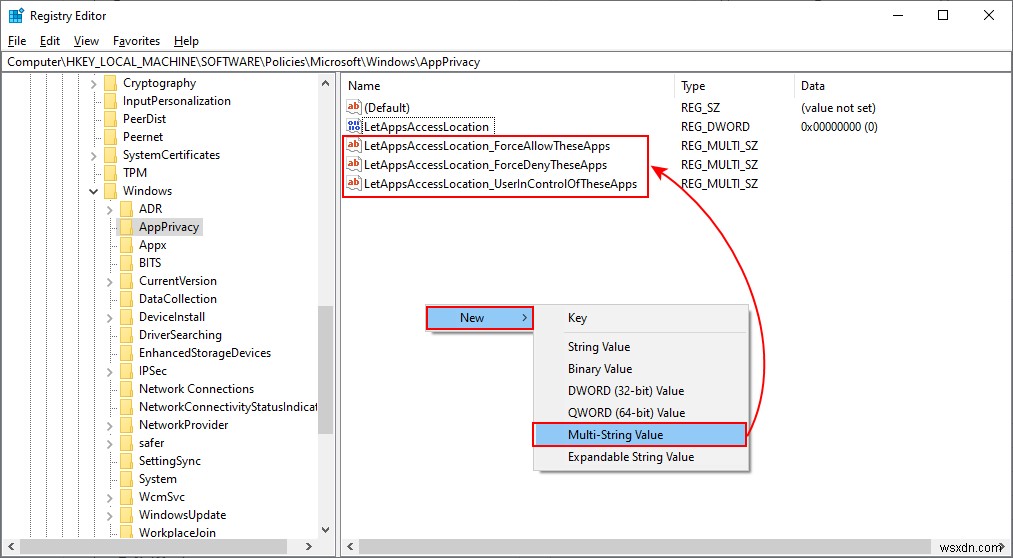Screen dimensions: 1013x558
Task: Click the registry address bar path
Action: click(244, 62)
